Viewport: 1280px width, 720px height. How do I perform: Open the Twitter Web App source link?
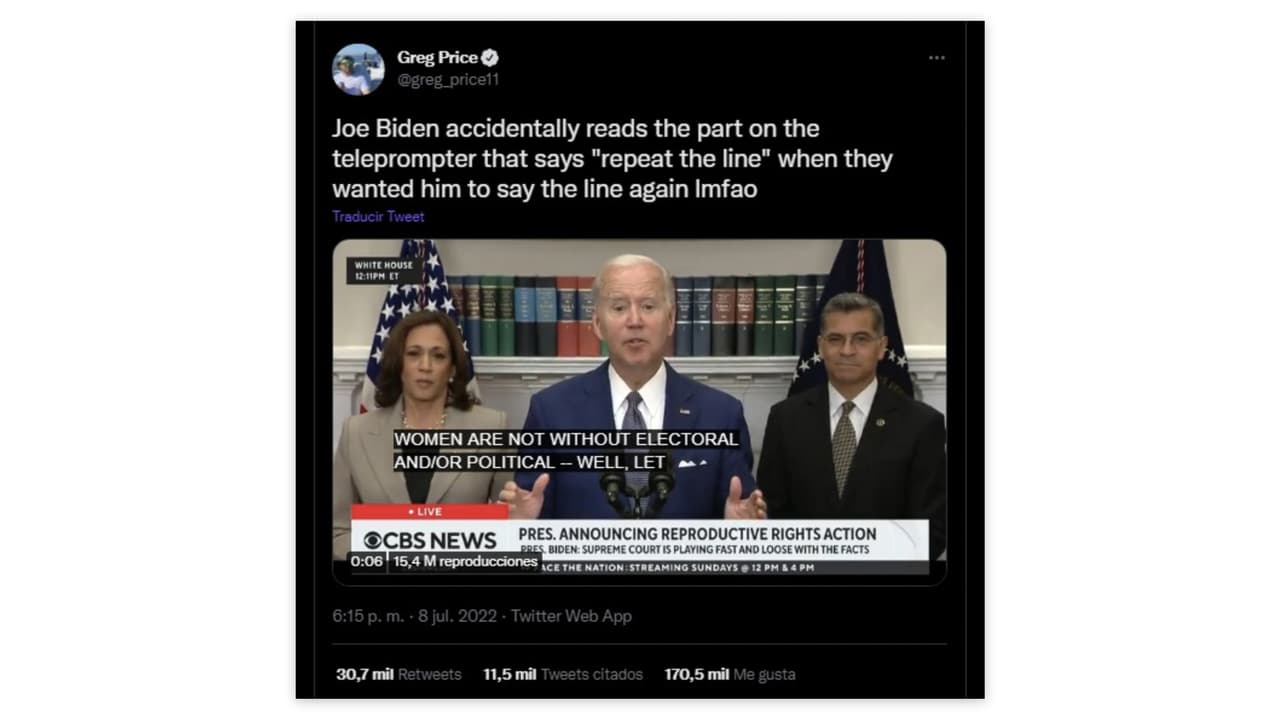pyautogui.click(x=571, y=616)
